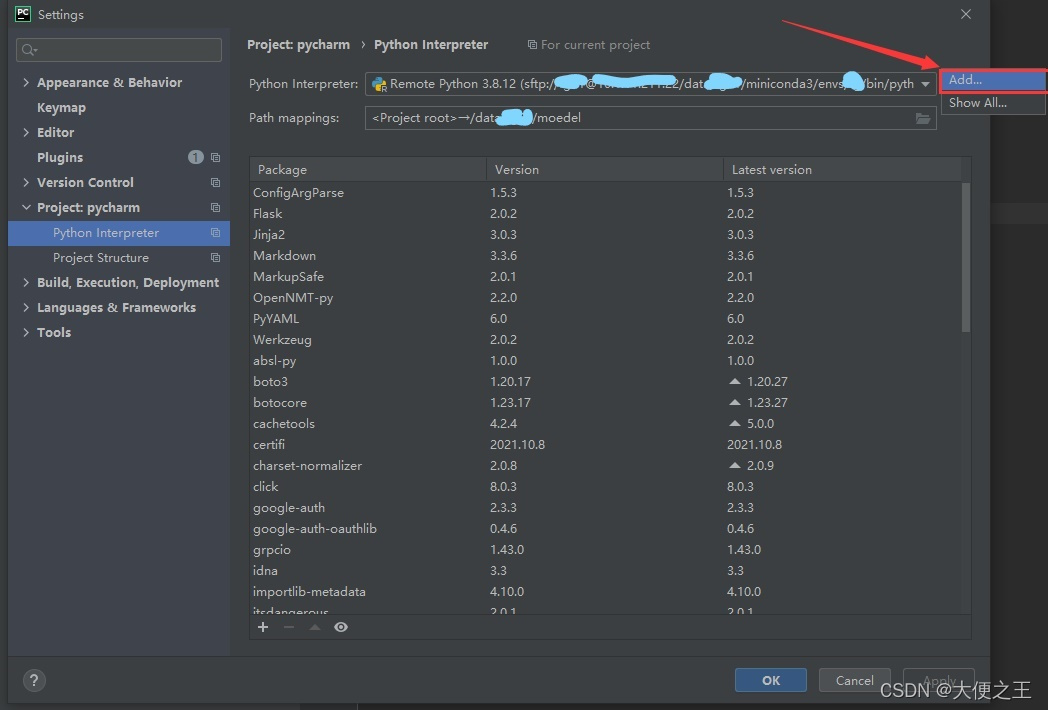This screenshot has width=1048, height=710.
Task: Click the For current project icon
Action: pyautogui.click(x=532, y=45)
